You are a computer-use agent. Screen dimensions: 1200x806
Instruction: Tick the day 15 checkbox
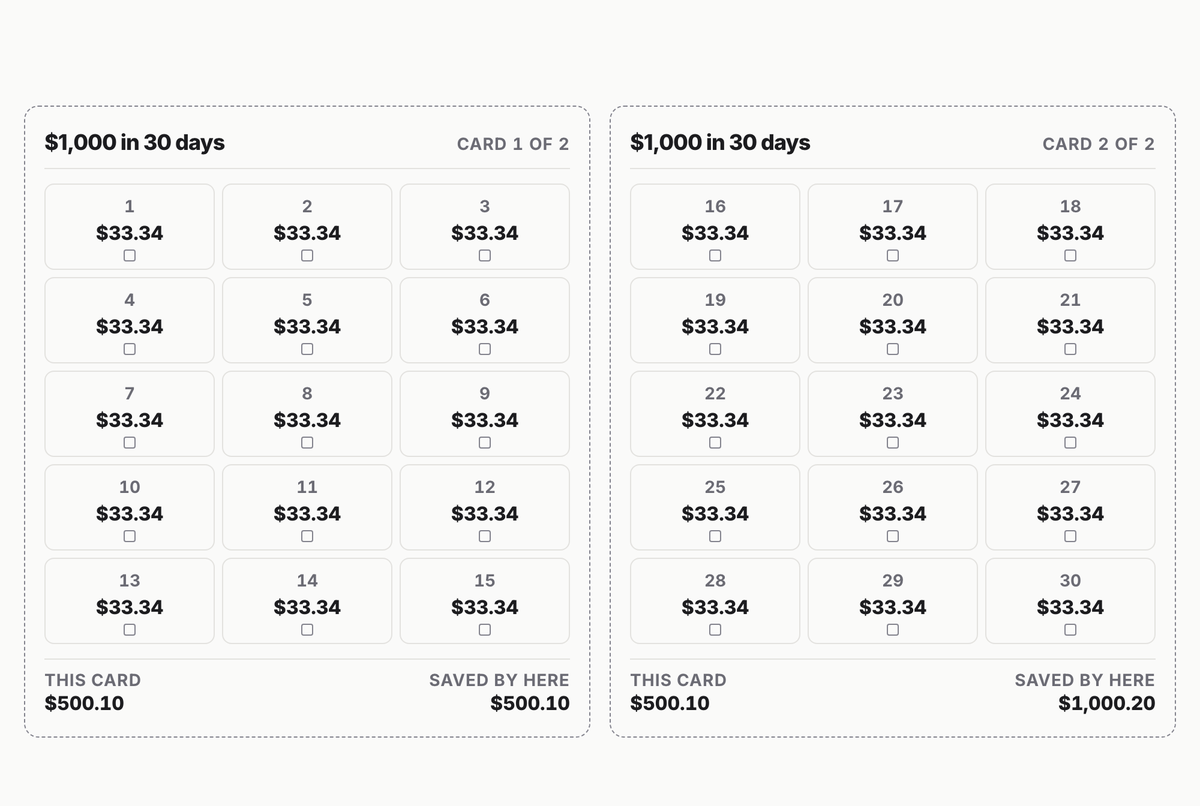click(x=485, y=629)
